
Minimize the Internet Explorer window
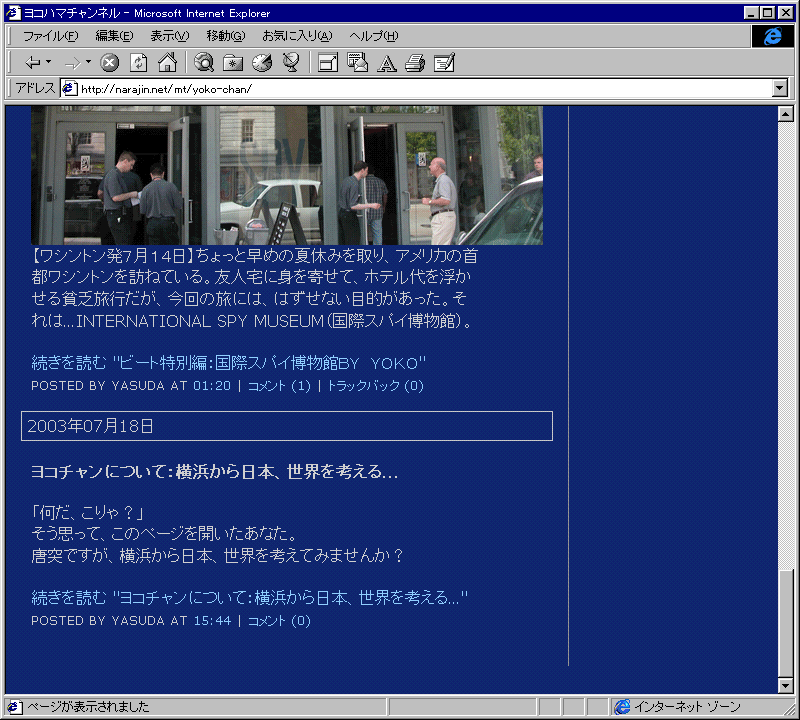click(x=751, y=13)
